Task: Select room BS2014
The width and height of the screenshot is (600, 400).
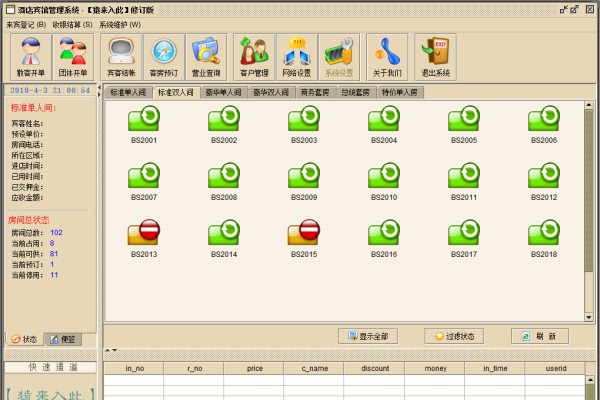Action: click(x=224, y=239)
